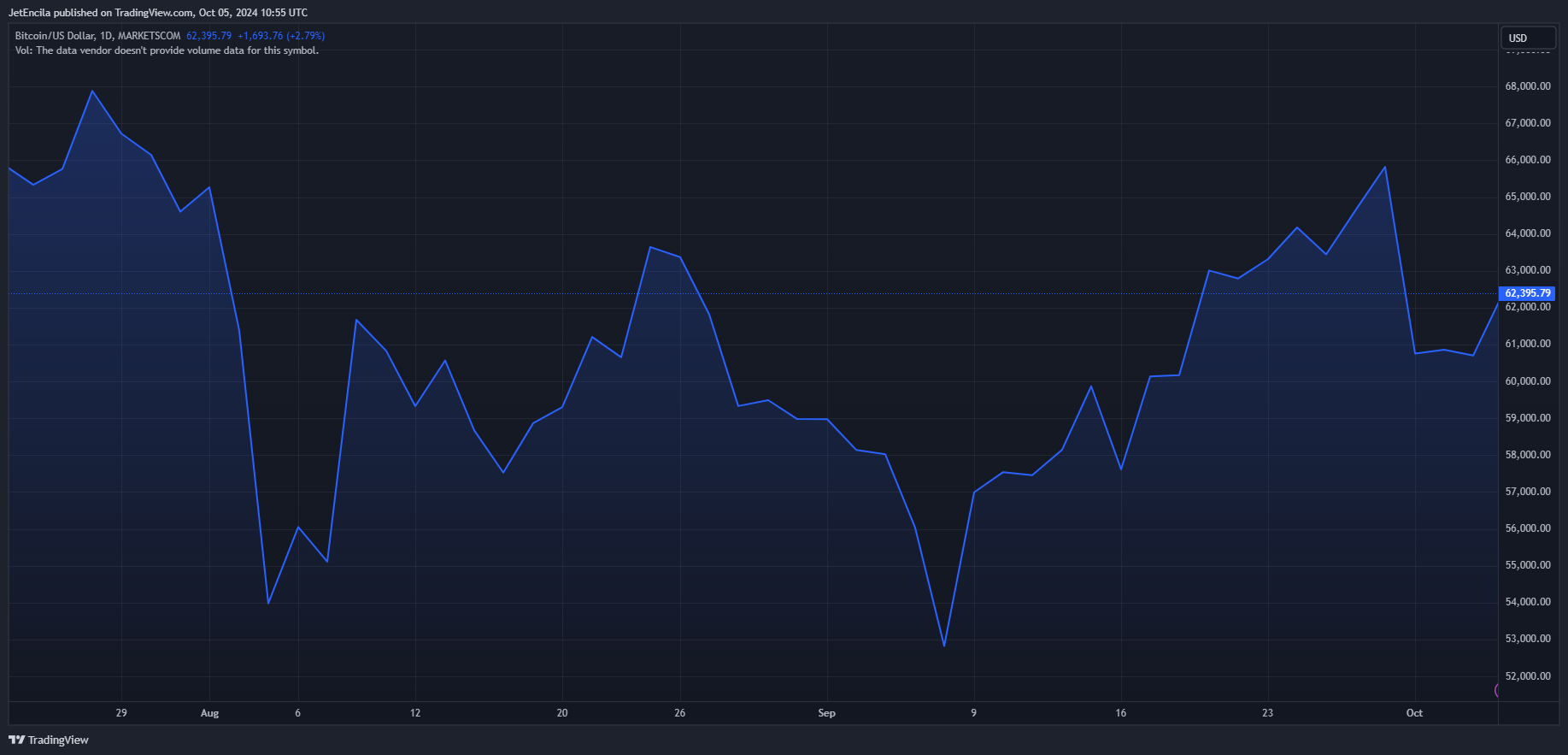1568x755 pixels.
Task: Click the 62,395.79 price value in the legend
Action: (208, 36)
